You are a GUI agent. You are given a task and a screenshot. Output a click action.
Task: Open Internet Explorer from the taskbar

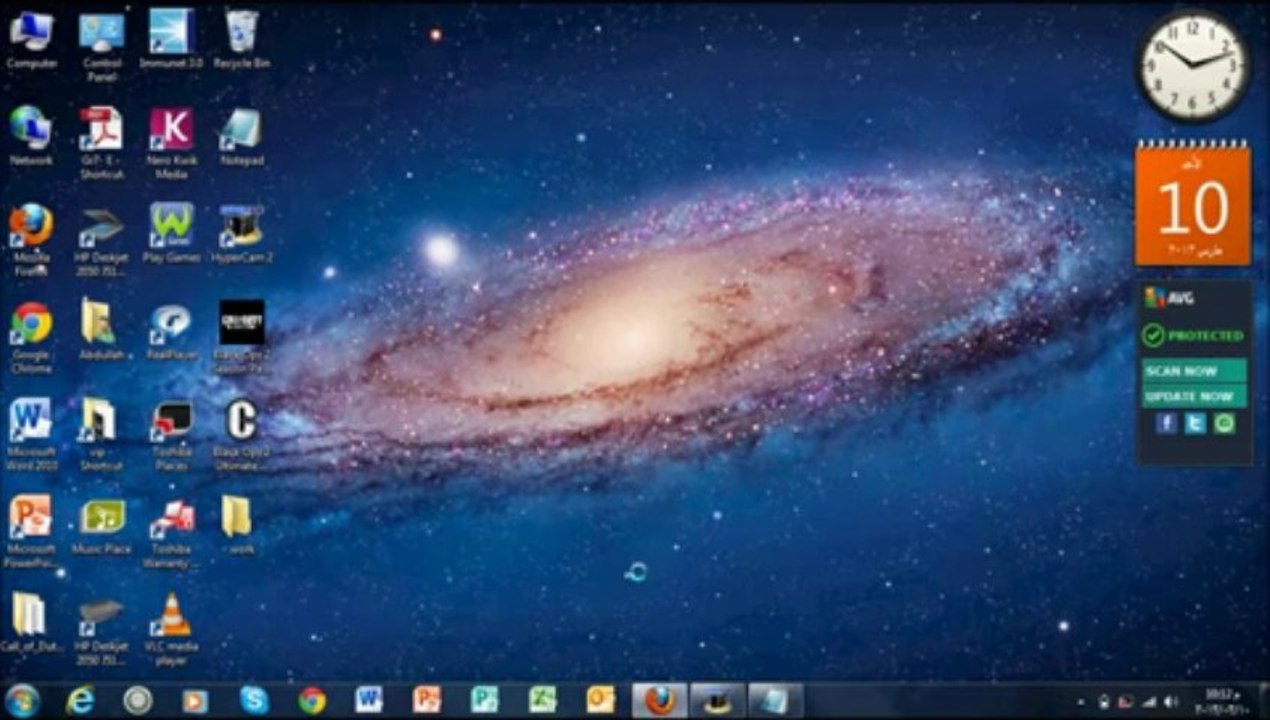point(80,700)
